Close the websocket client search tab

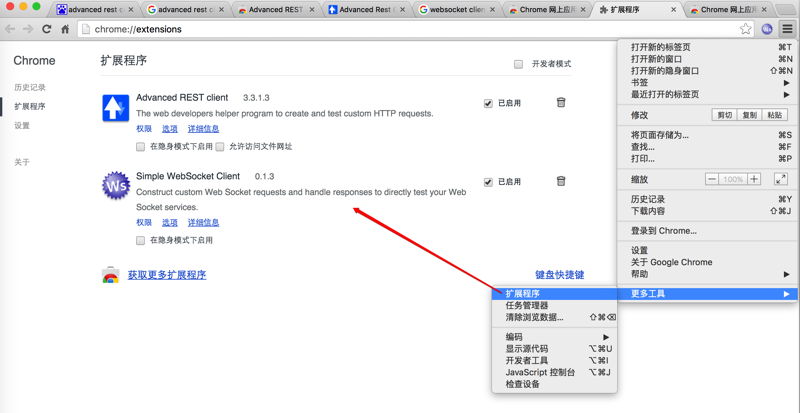[x=492, y=10]
